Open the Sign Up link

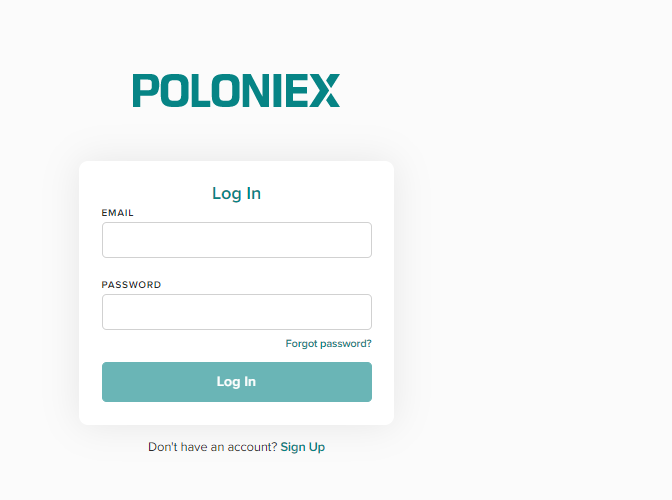click(303, 447)
